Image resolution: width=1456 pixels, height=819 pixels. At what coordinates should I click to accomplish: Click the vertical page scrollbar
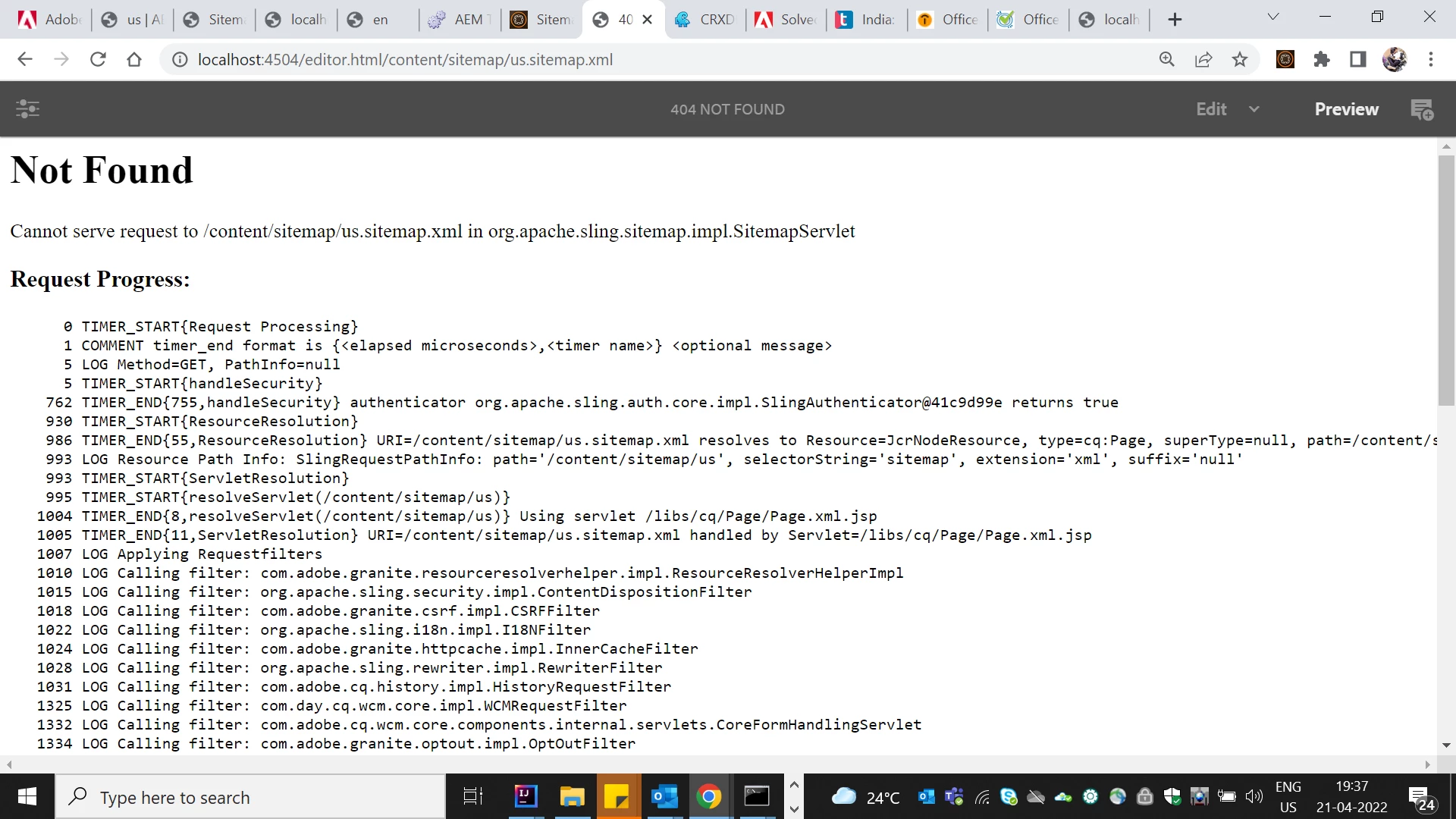[1446, 281]
